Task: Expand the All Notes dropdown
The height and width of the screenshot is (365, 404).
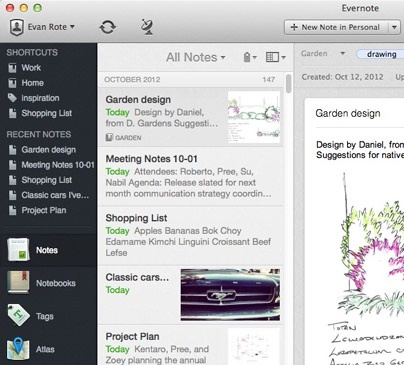Action: click(196, 57)
